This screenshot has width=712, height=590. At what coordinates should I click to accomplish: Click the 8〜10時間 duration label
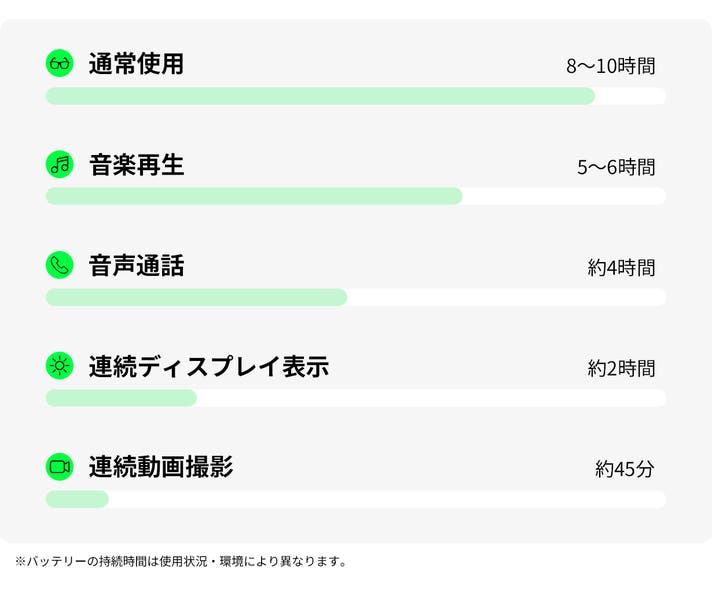tap(610, 67)
